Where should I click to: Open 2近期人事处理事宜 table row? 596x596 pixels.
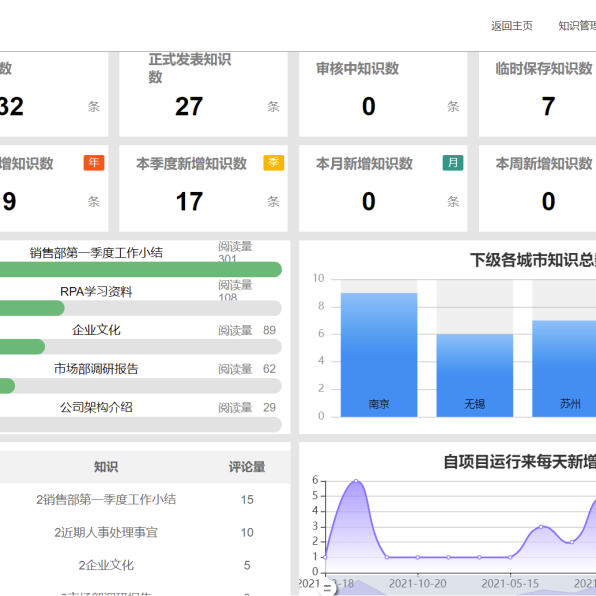click(145, 532)
